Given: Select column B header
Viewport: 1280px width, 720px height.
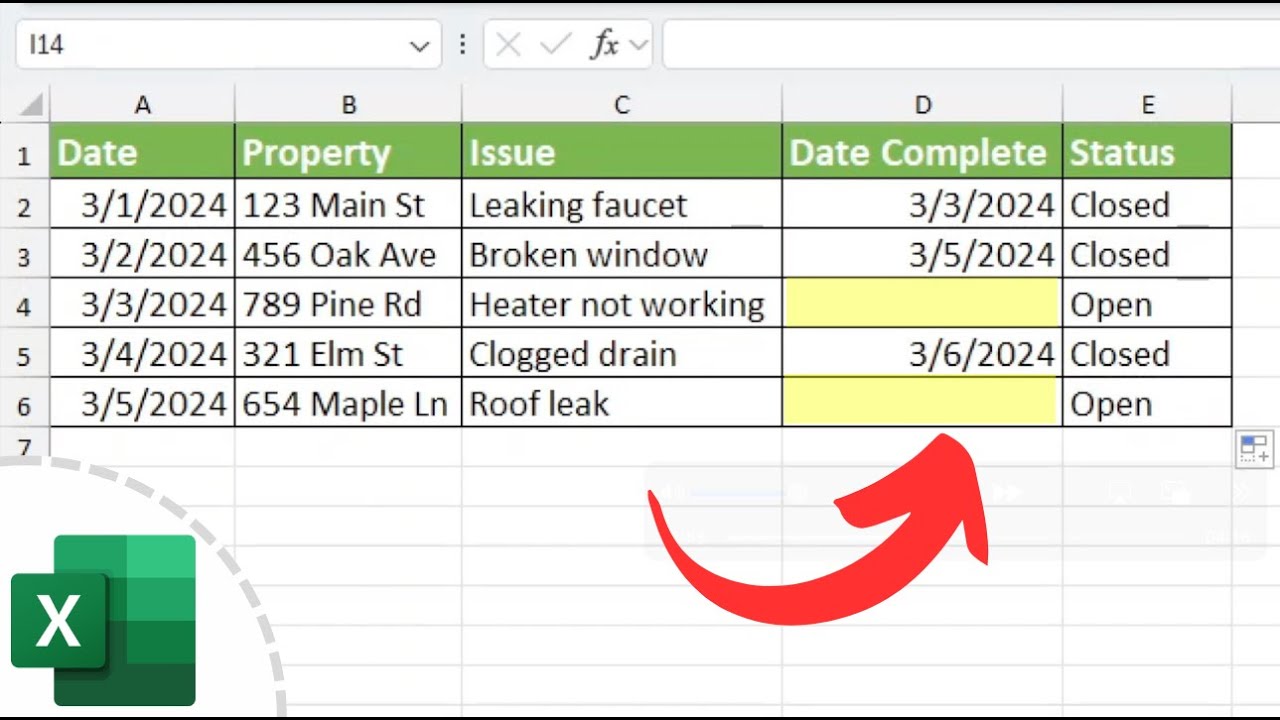Looking at the screenshot, I should (348, 105).
